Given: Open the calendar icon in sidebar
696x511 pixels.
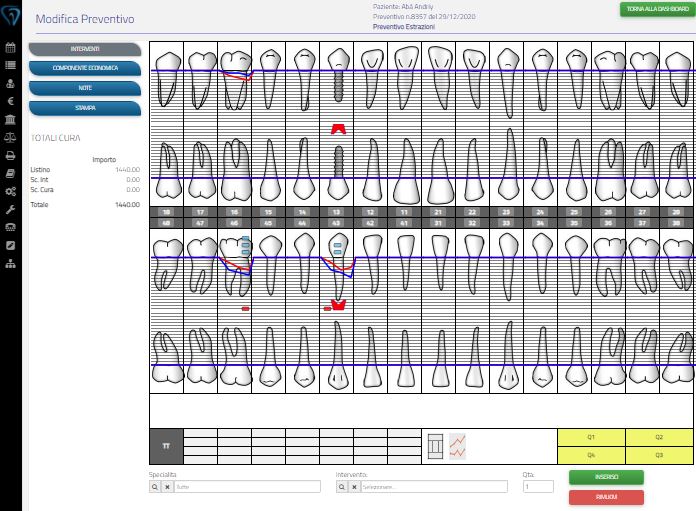Looking at the screenshot, I should [x=10, y=47].
